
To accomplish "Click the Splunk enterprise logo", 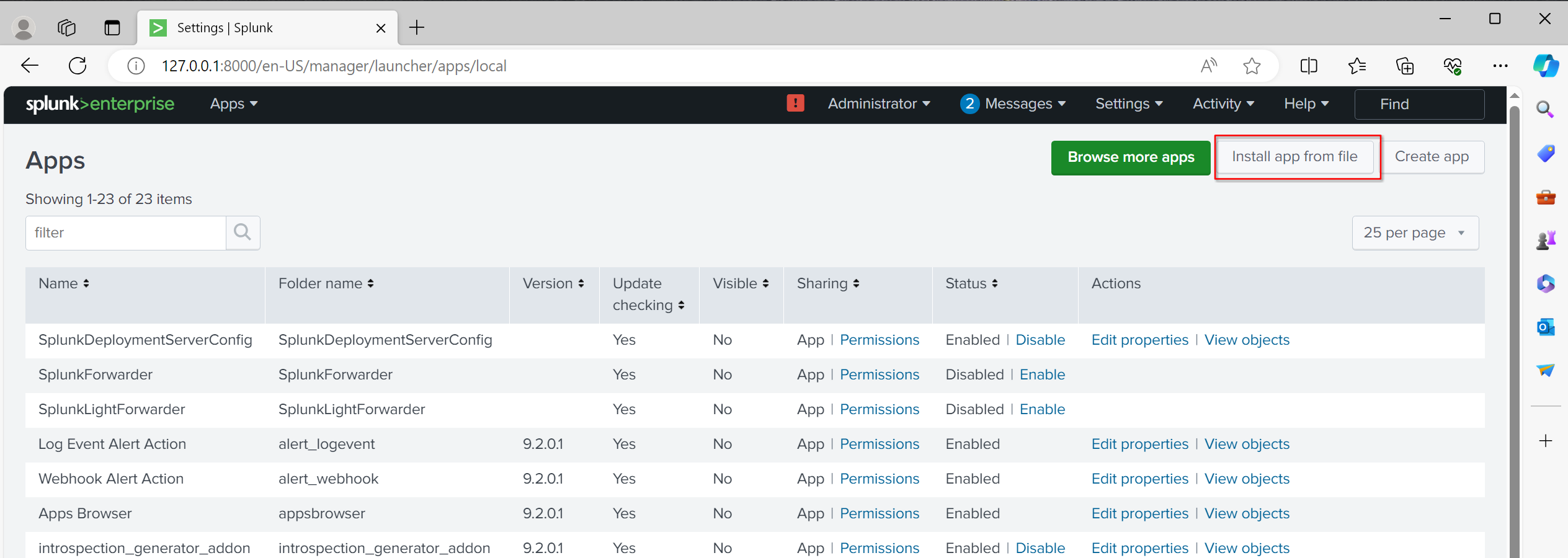I will (100, 104).
